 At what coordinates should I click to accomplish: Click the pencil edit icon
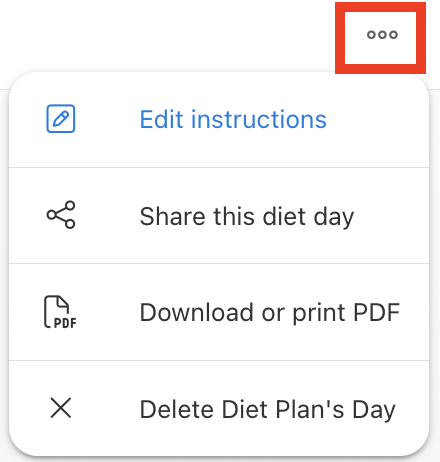click(x=61, y=119)
